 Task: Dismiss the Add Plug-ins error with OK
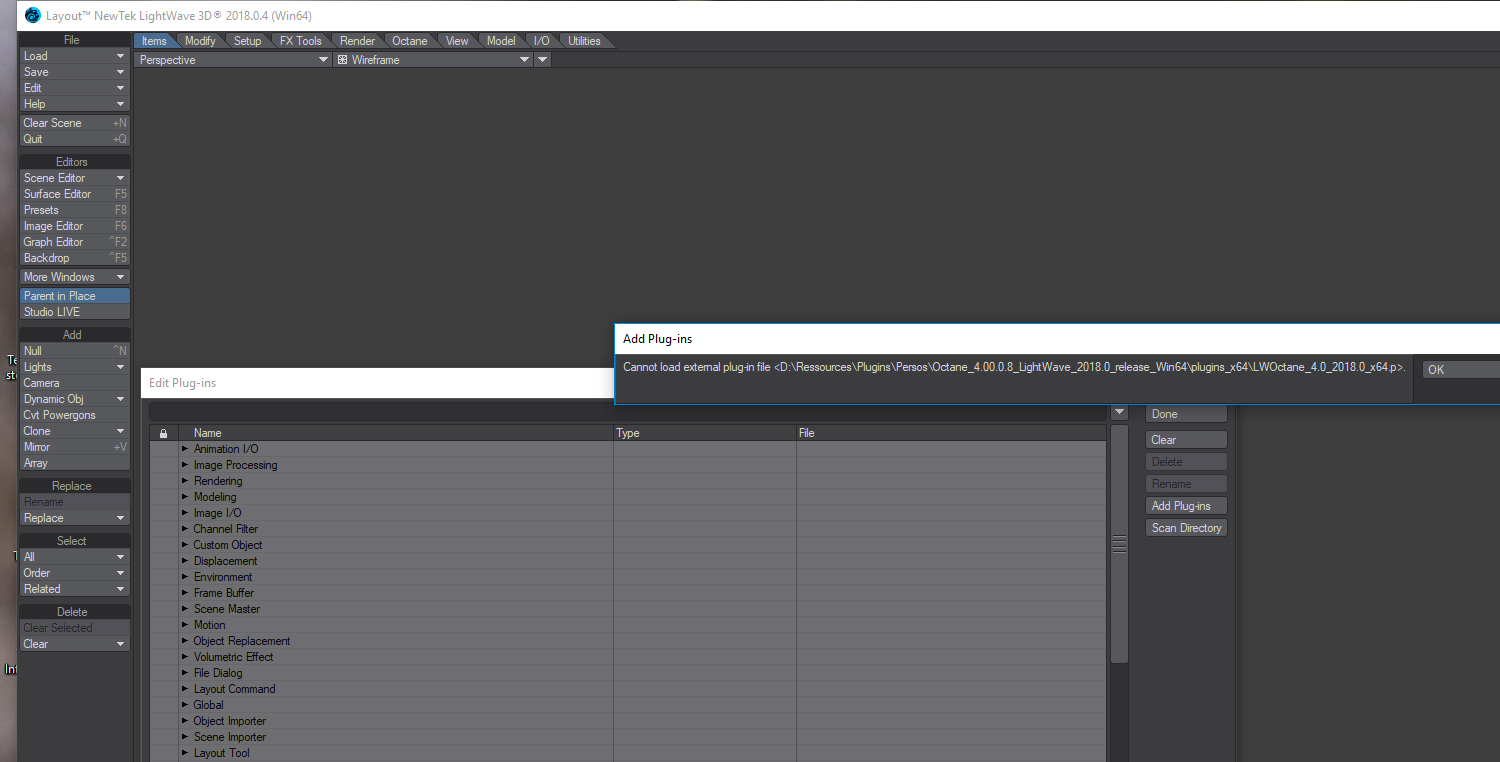coord(1461,369)
